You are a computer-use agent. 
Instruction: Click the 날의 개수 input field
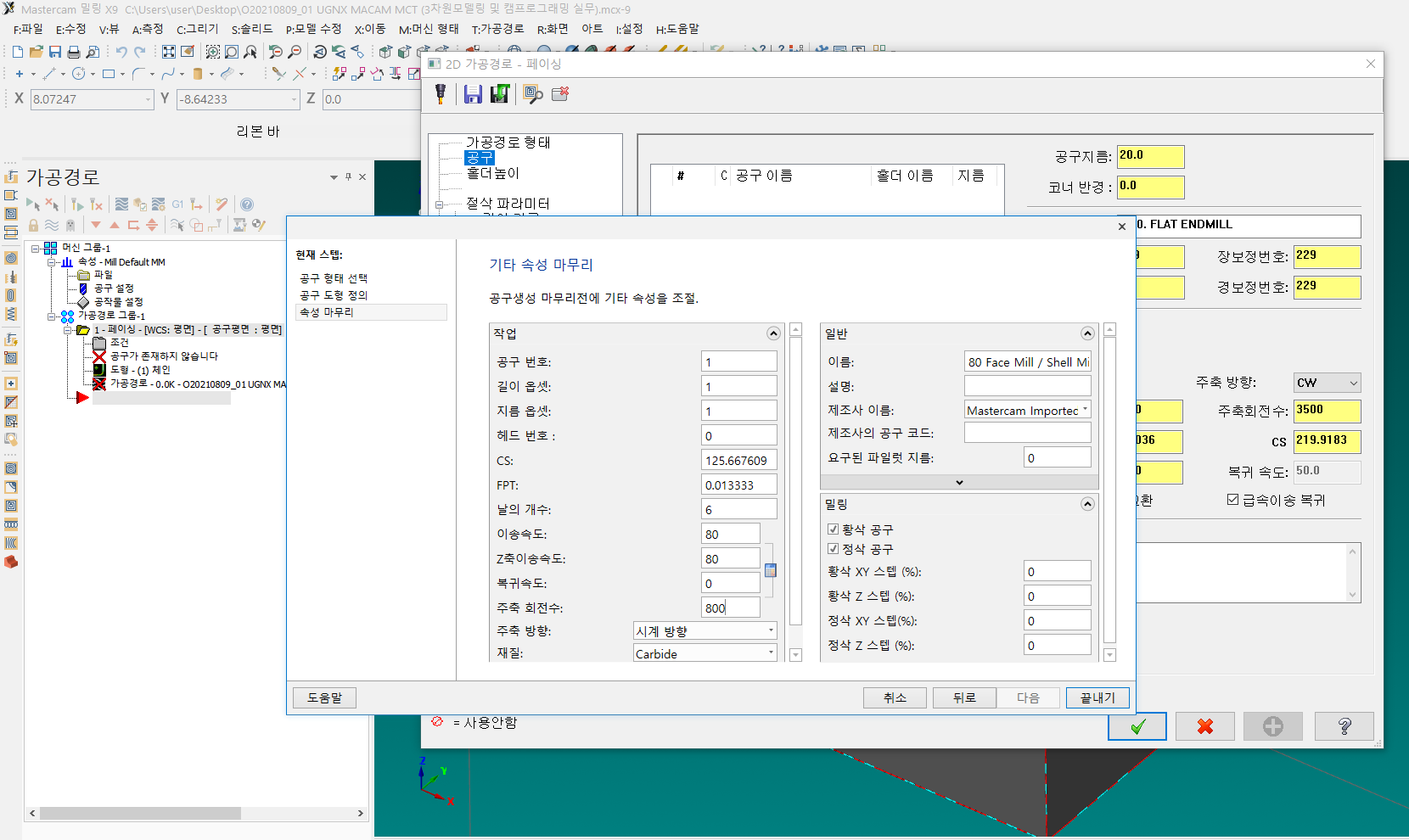coord(738,509)
